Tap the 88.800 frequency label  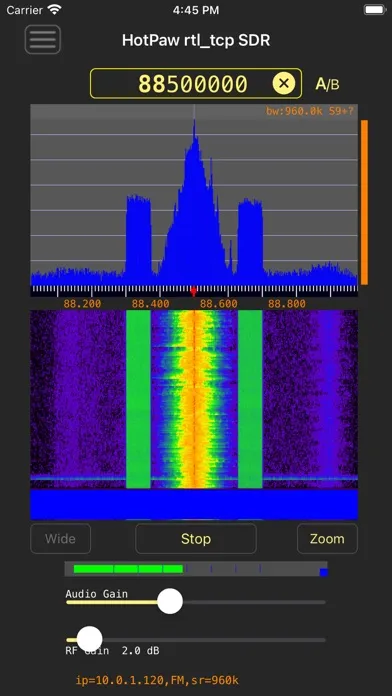point(287,304)
